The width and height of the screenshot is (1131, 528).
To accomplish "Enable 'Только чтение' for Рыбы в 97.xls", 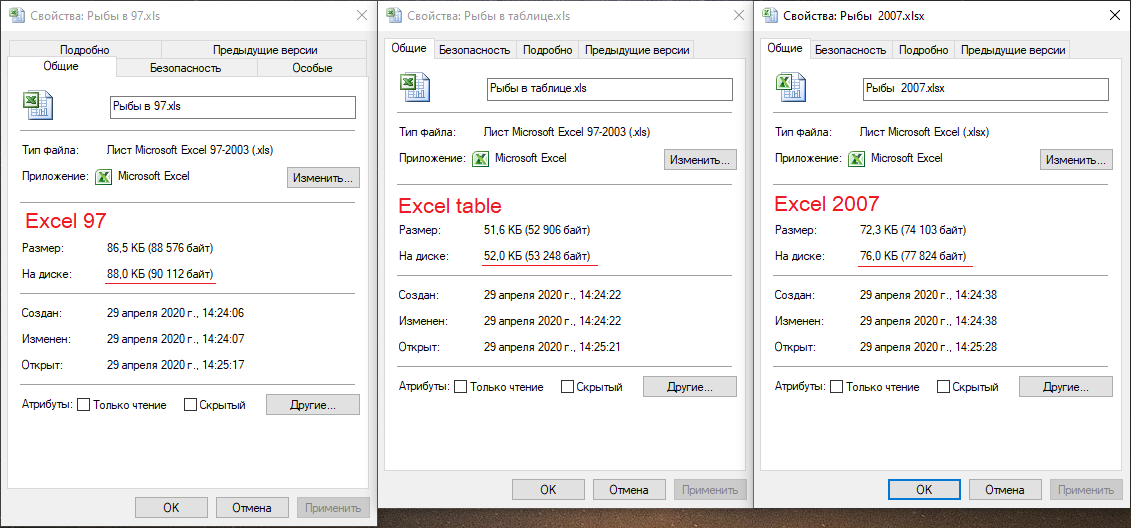I will click(x=84, y=405).
